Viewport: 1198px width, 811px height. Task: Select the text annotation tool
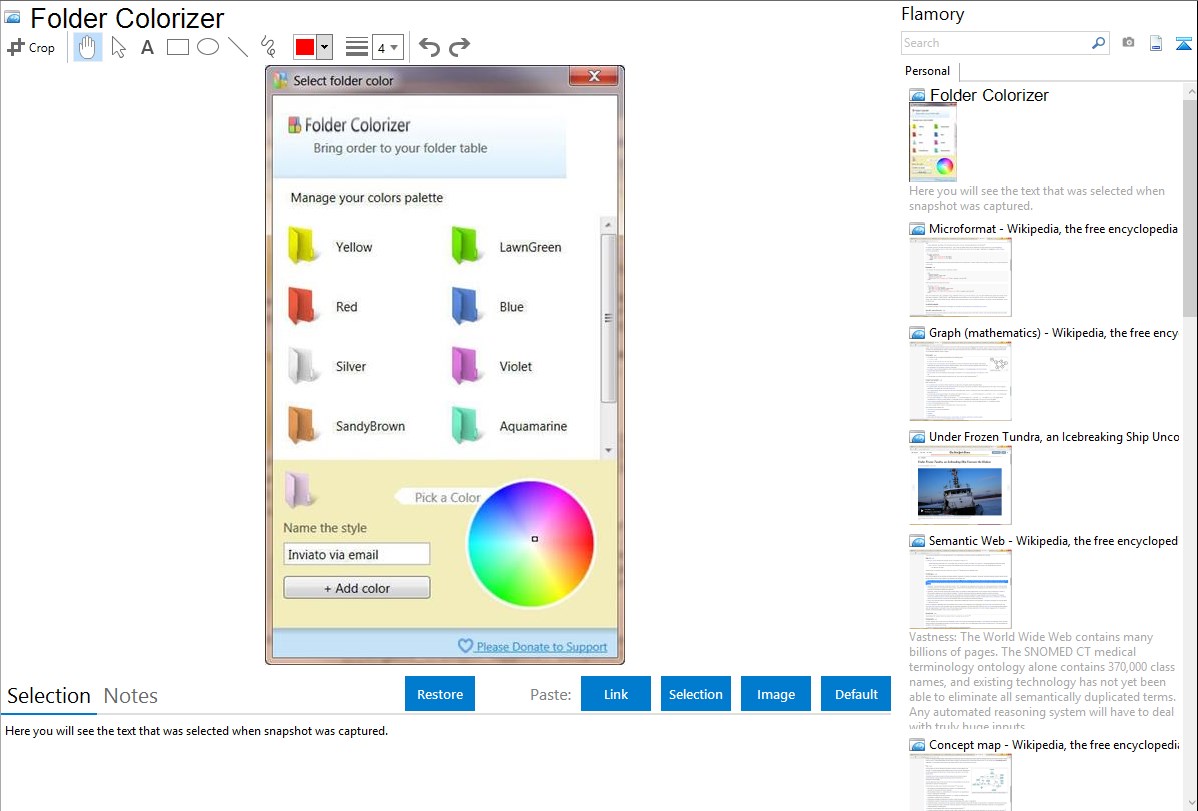[147, 47]
